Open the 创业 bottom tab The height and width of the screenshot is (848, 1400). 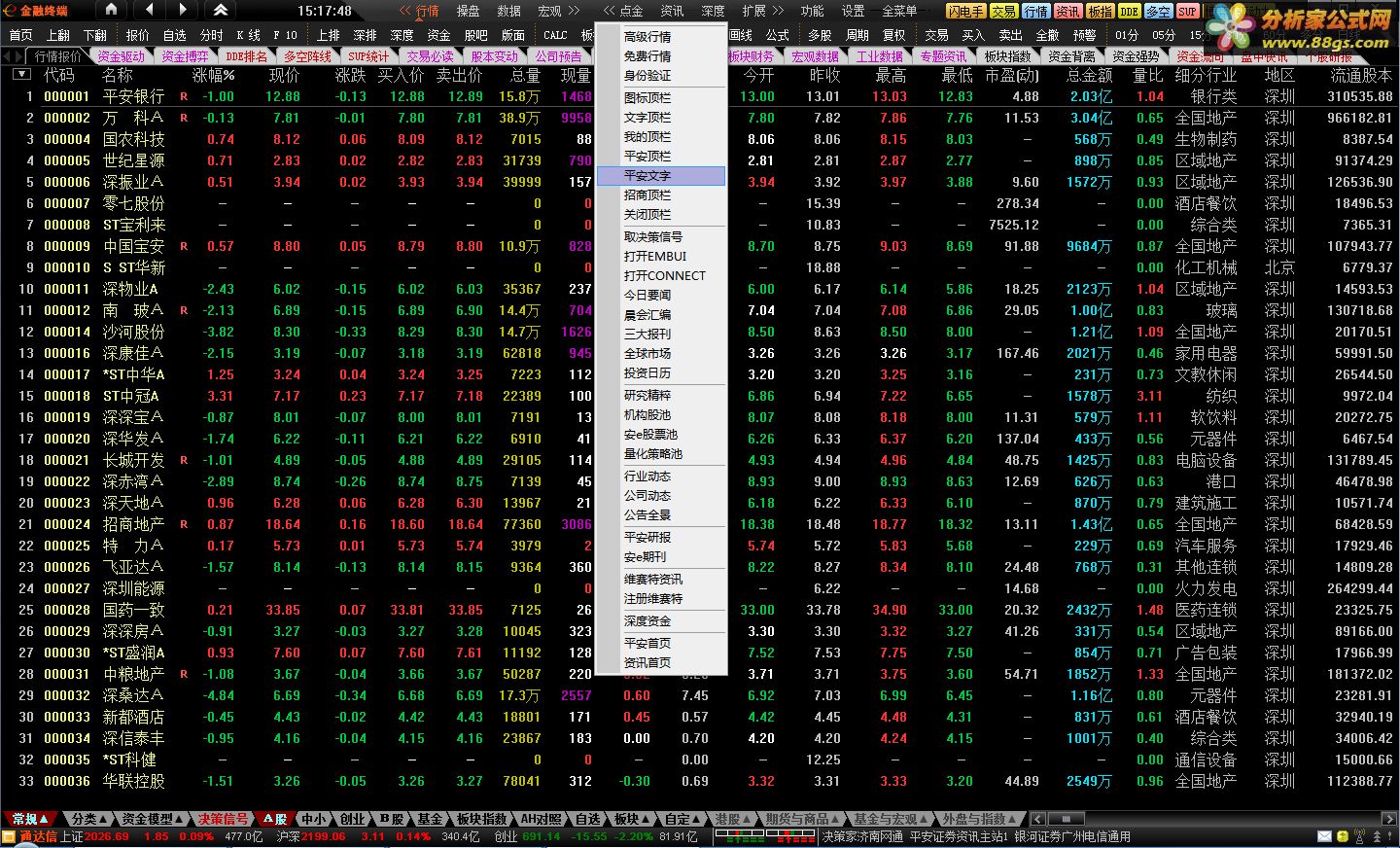click(x=352, y=819)
